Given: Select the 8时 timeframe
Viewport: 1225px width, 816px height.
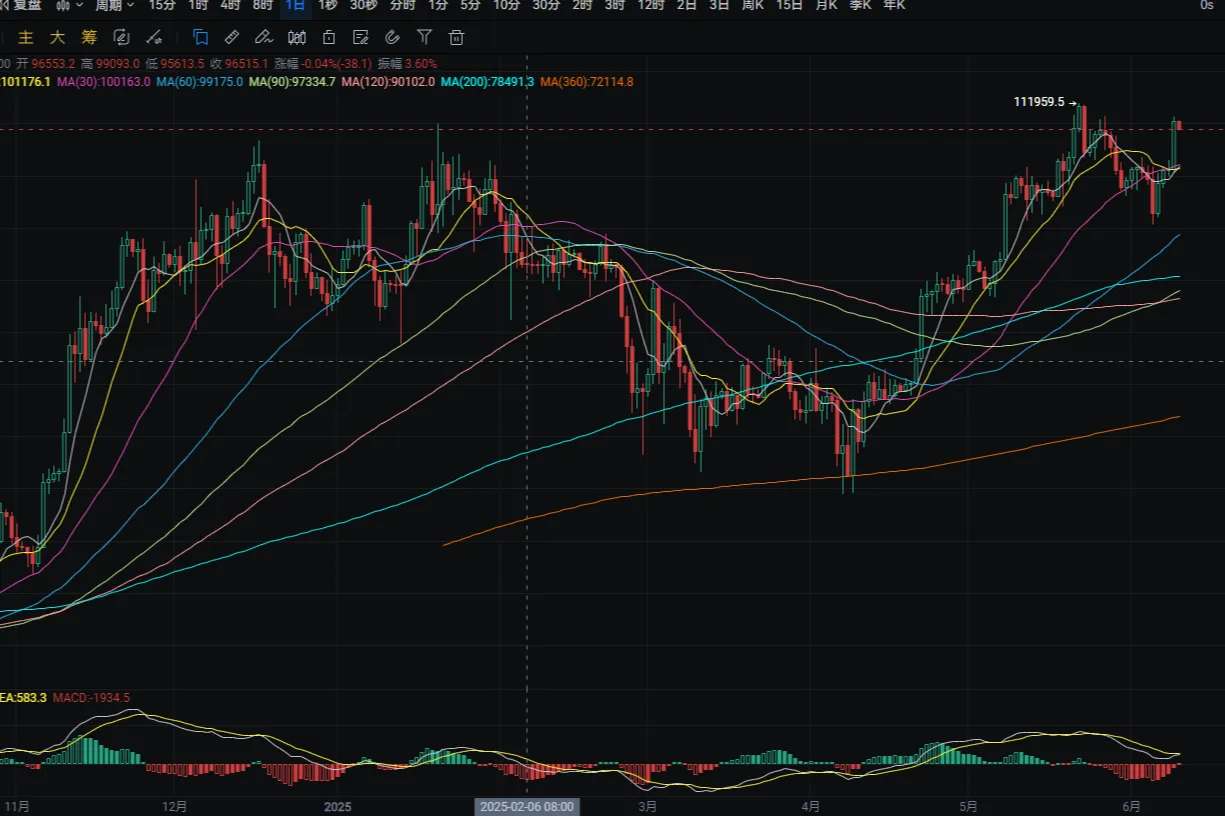Looking at the screenshot, I should point(262,5).
